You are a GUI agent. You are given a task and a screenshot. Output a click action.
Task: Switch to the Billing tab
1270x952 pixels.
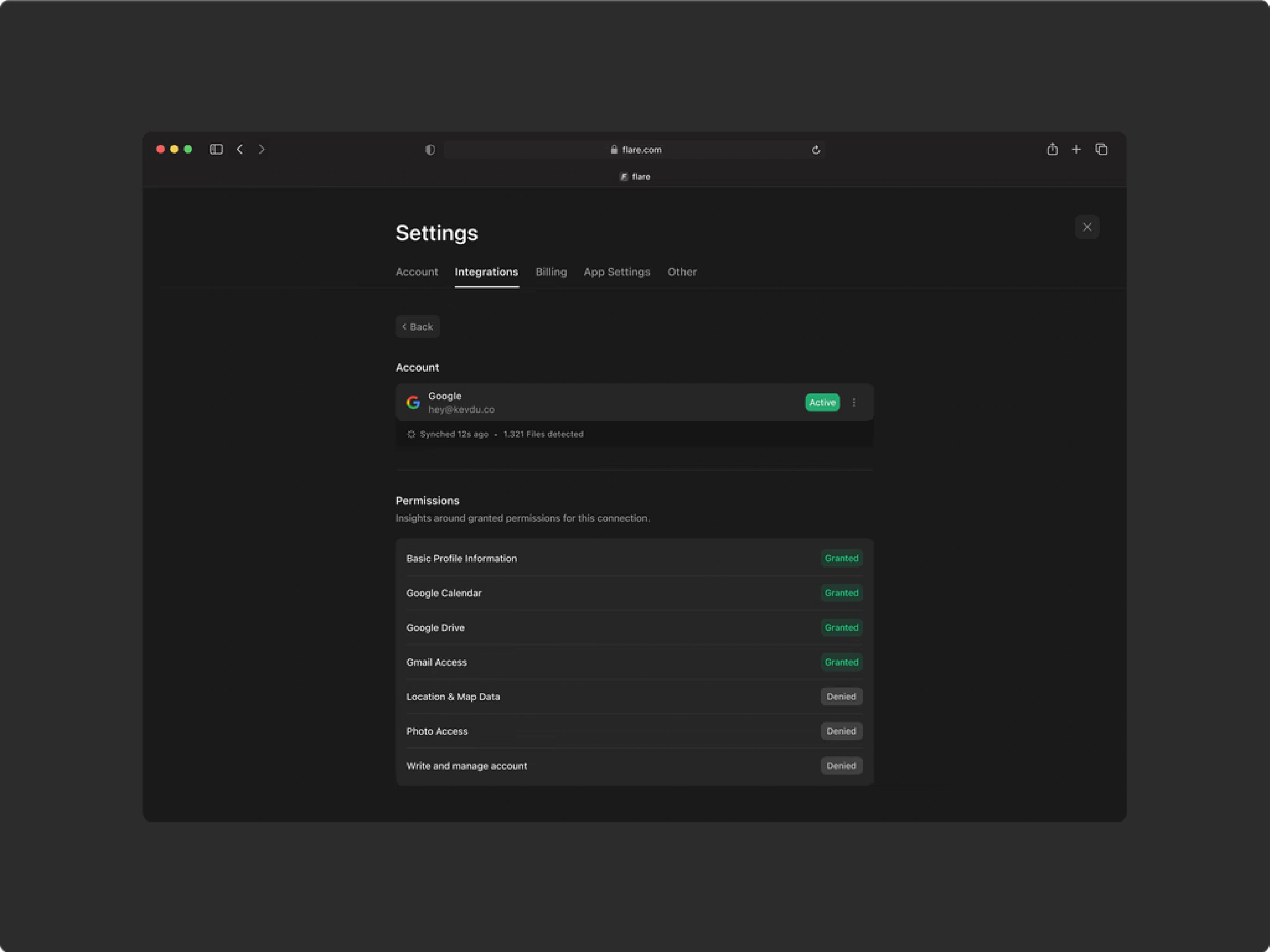(x=550, y=272)
